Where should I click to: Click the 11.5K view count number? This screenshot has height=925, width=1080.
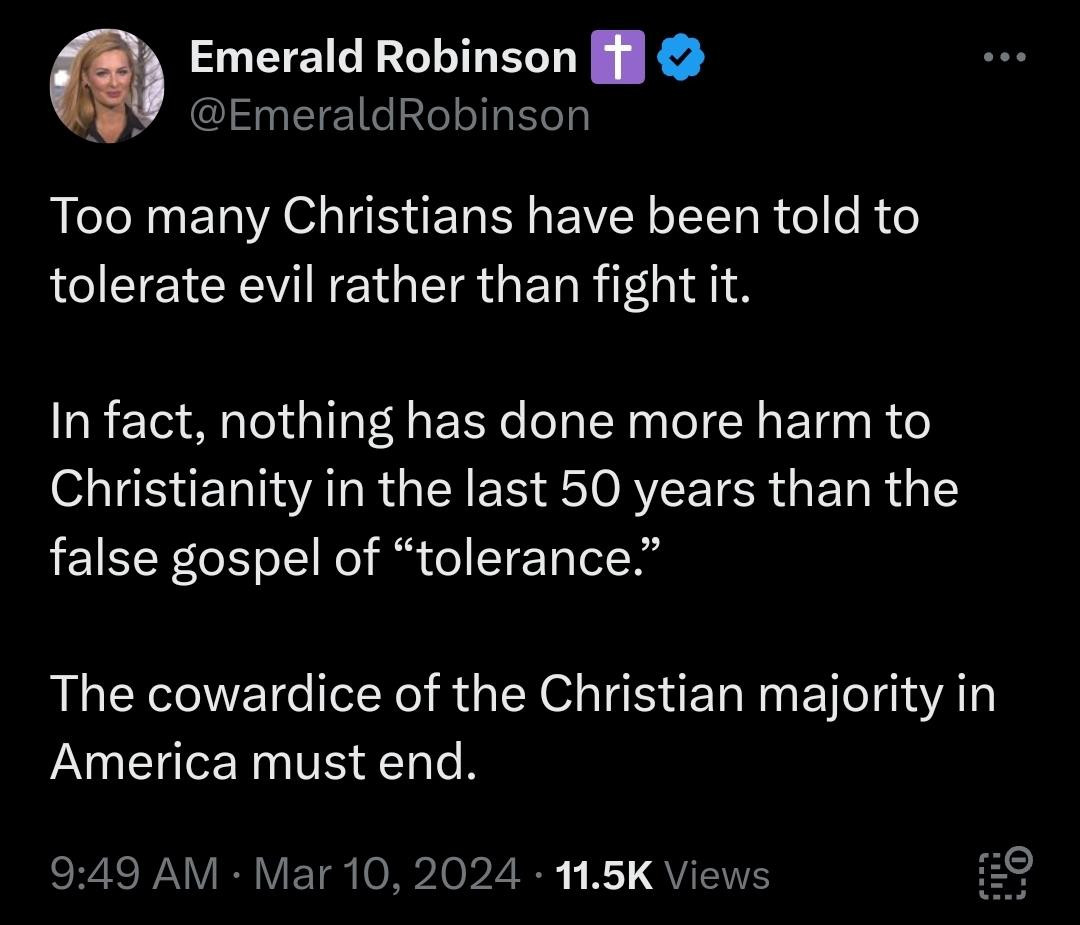602,875
